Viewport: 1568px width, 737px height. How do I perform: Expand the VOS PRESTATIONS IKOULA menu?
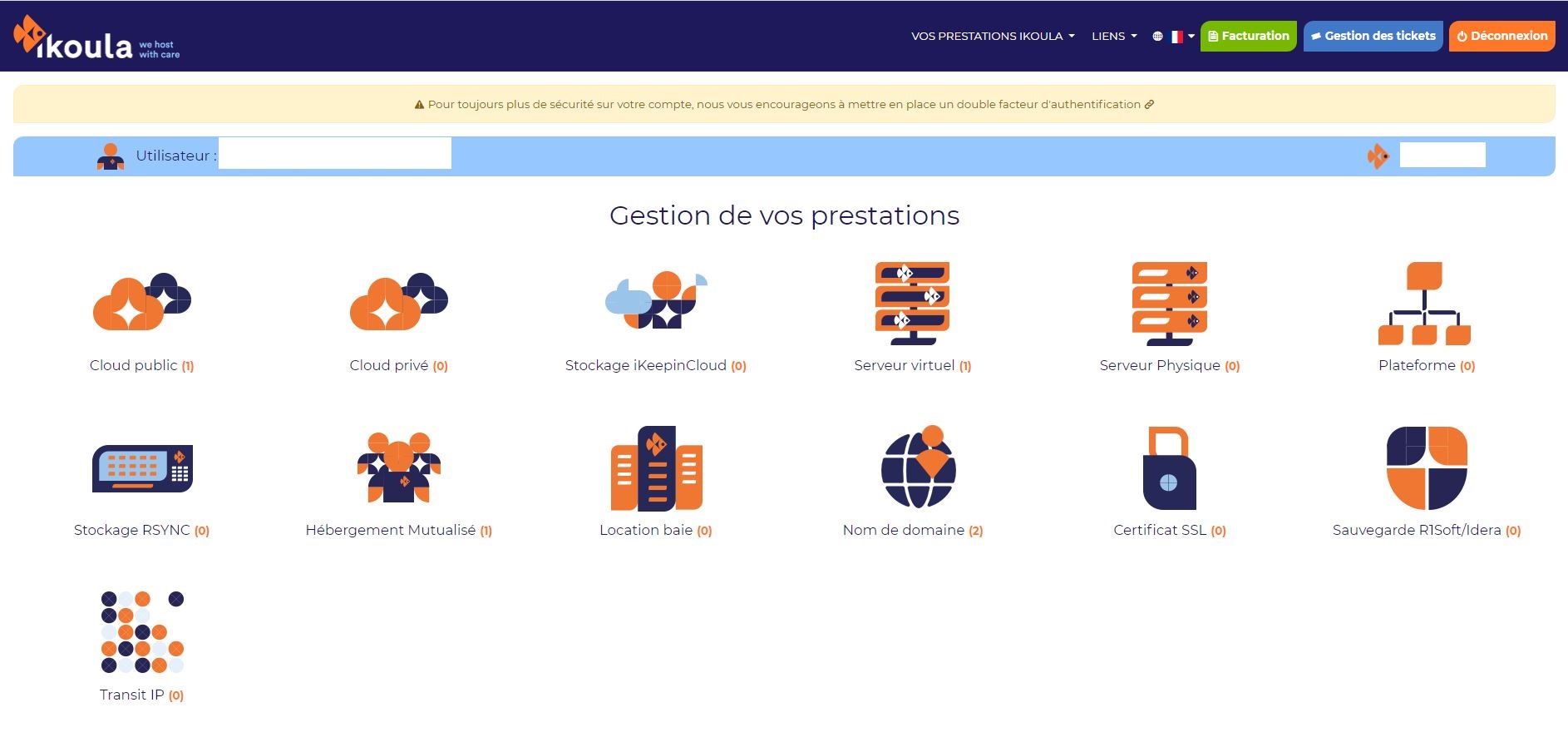tap(993, 37)
